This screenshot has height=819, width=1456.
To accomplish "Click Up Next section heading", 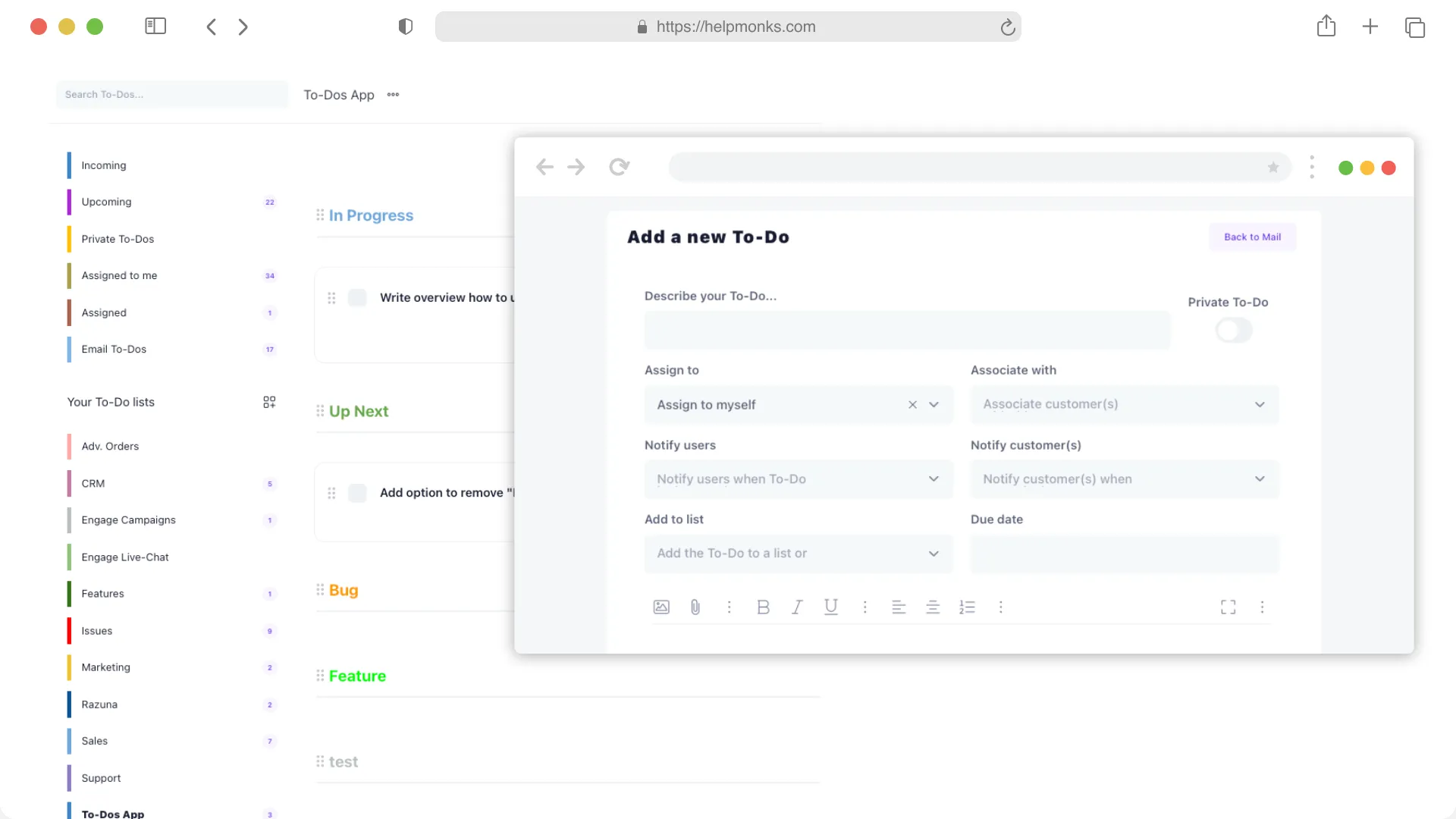I will pyautogui.click(x=359, y=411).
